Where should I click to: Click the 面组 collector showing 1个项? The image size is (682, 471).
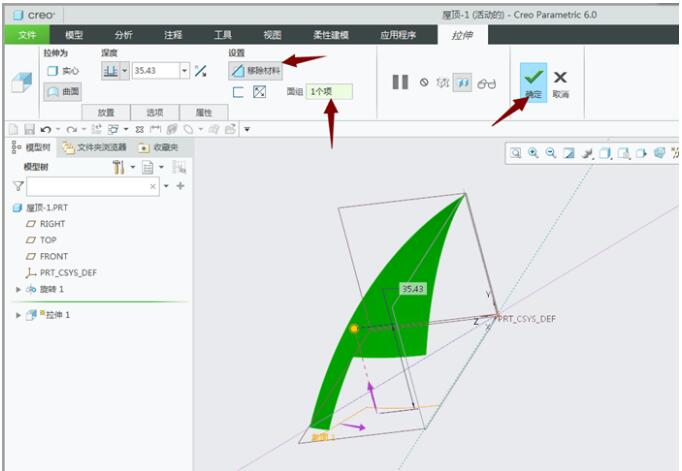(x=329, y=91)
